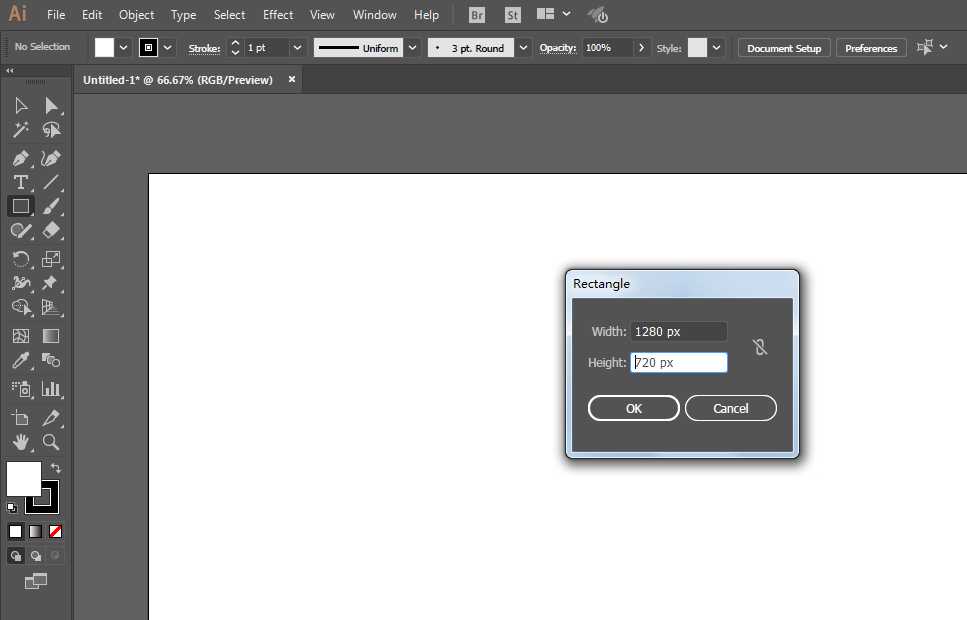Expand the stroke weight dropdown
Image resolution: width=967 pixels, height=620 pixels.
(x=297, y=48)
